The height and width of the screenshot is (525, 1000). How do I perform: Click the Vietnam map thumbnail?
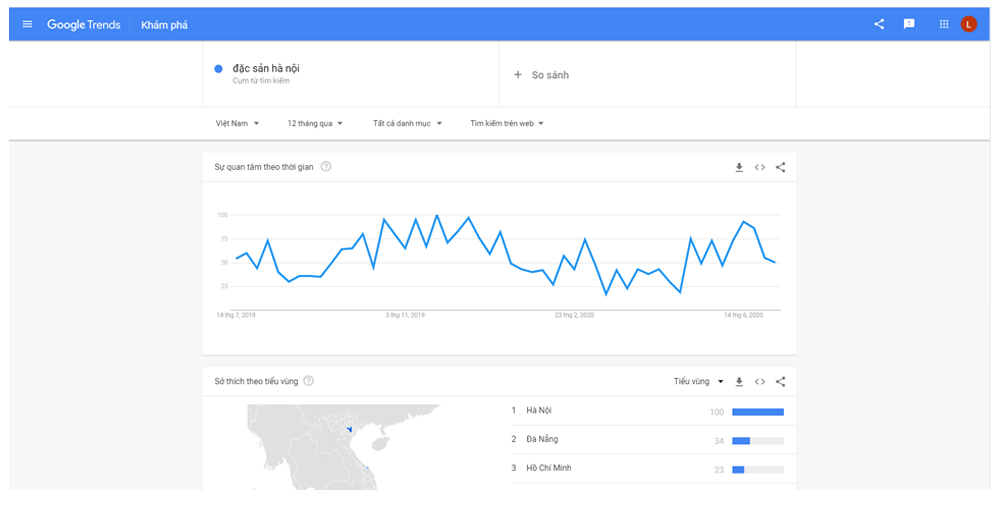tap(344, 447)
